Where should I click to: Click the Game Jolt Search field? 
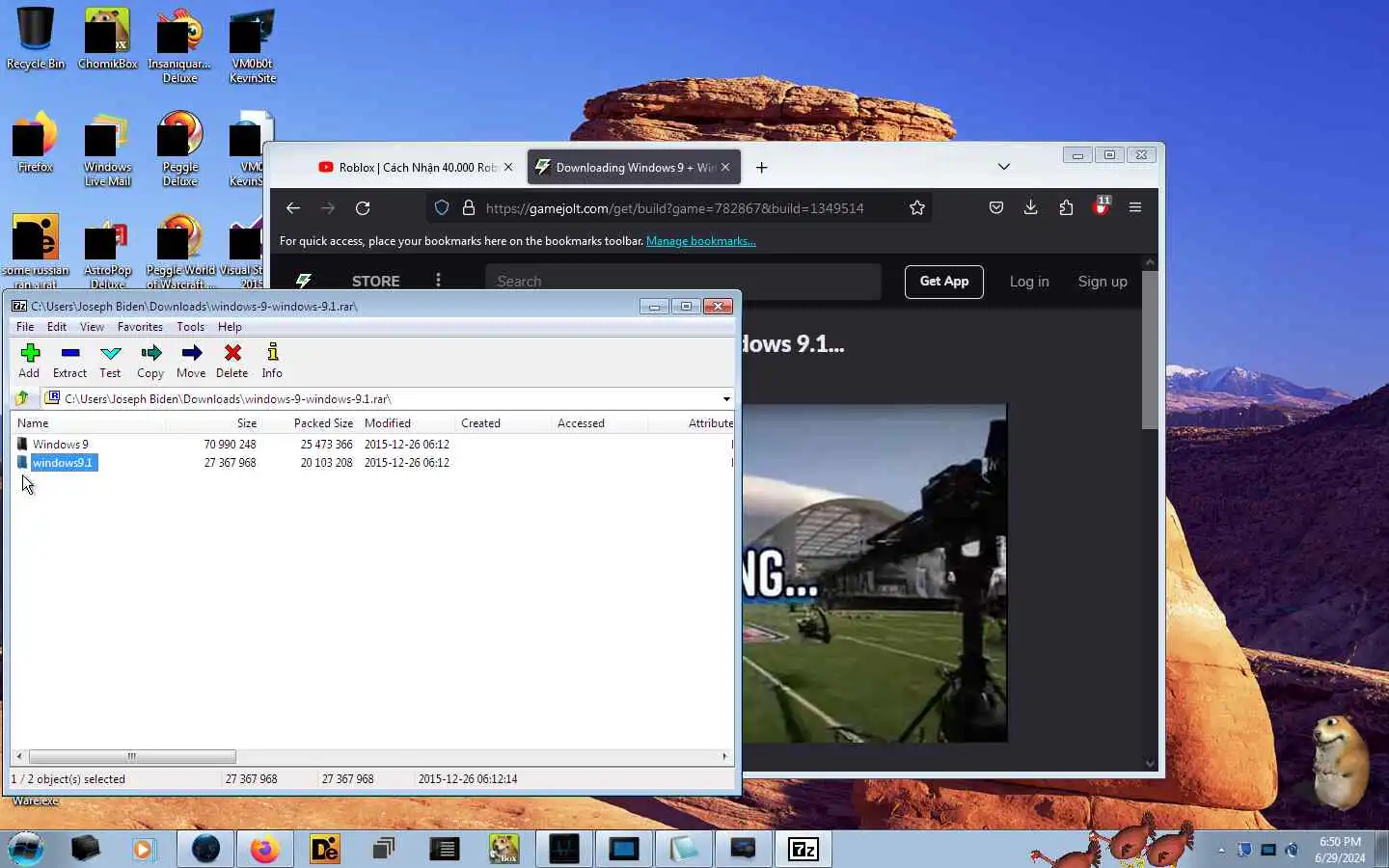(x=683, y=282)
